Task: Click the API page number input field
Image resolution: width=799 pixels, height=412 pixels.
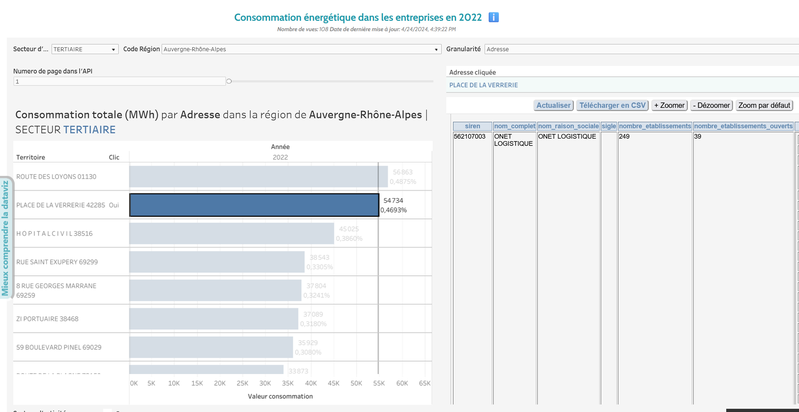Action: coord(118,81)
